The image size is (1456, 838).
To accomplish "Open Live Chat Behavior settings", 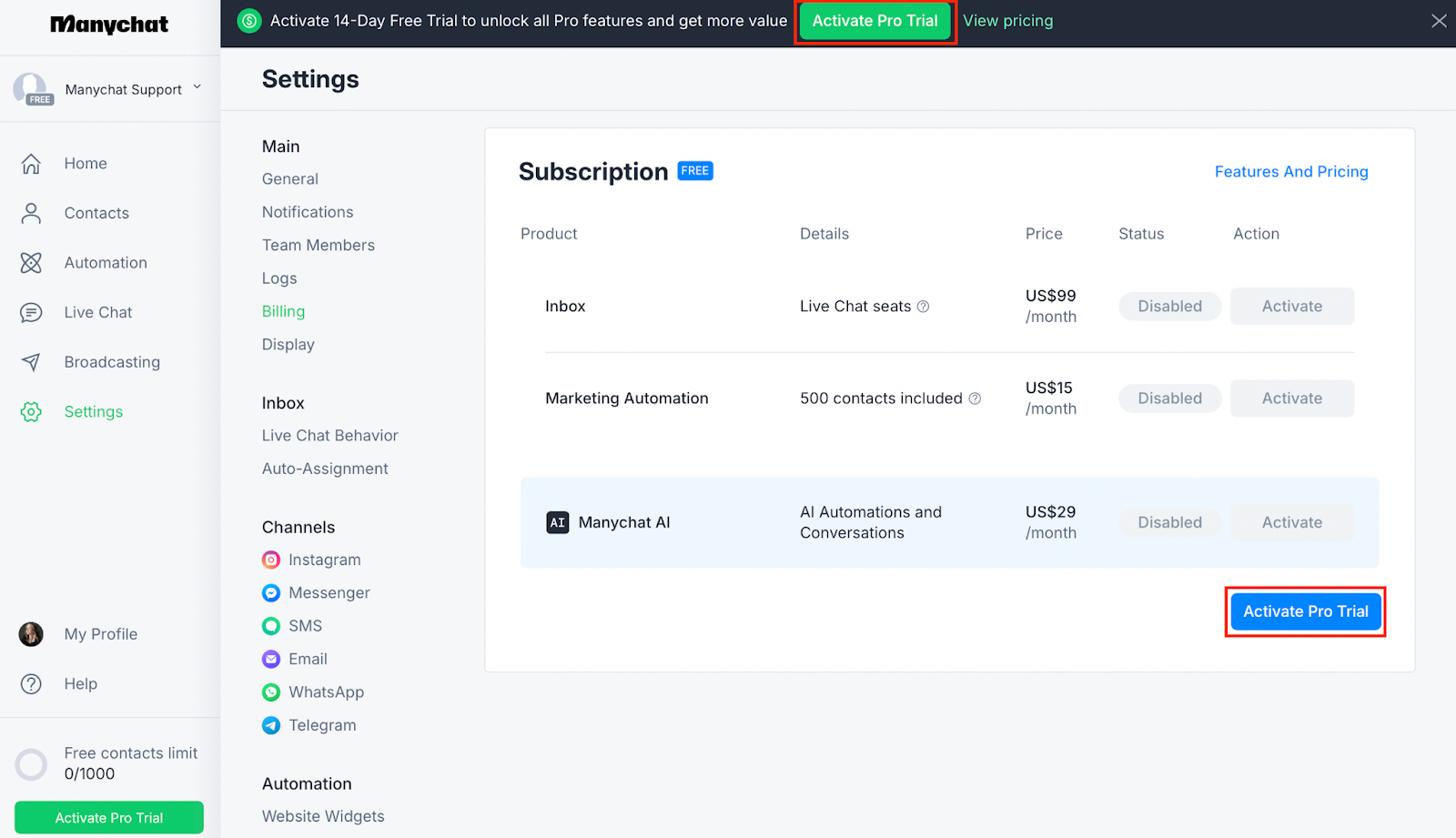I will (x=329, y=436).
